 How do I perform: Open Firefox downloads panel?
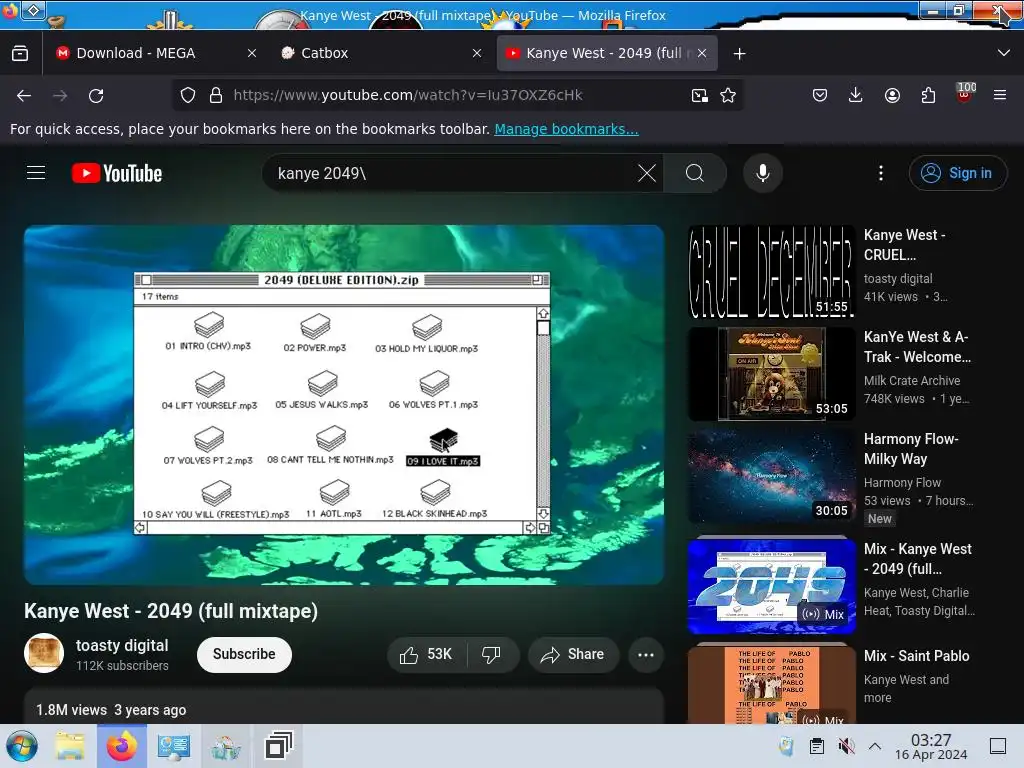pos(856,95)
